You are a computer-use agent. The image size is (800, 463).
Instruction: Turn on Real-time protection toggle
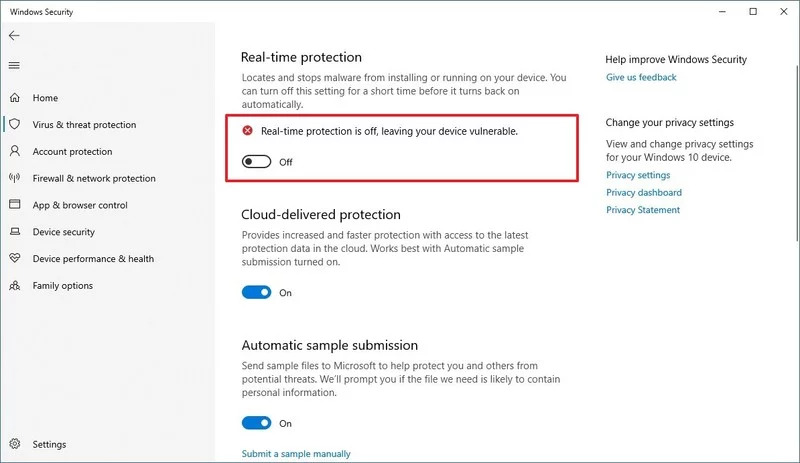(x=257, y=161)
